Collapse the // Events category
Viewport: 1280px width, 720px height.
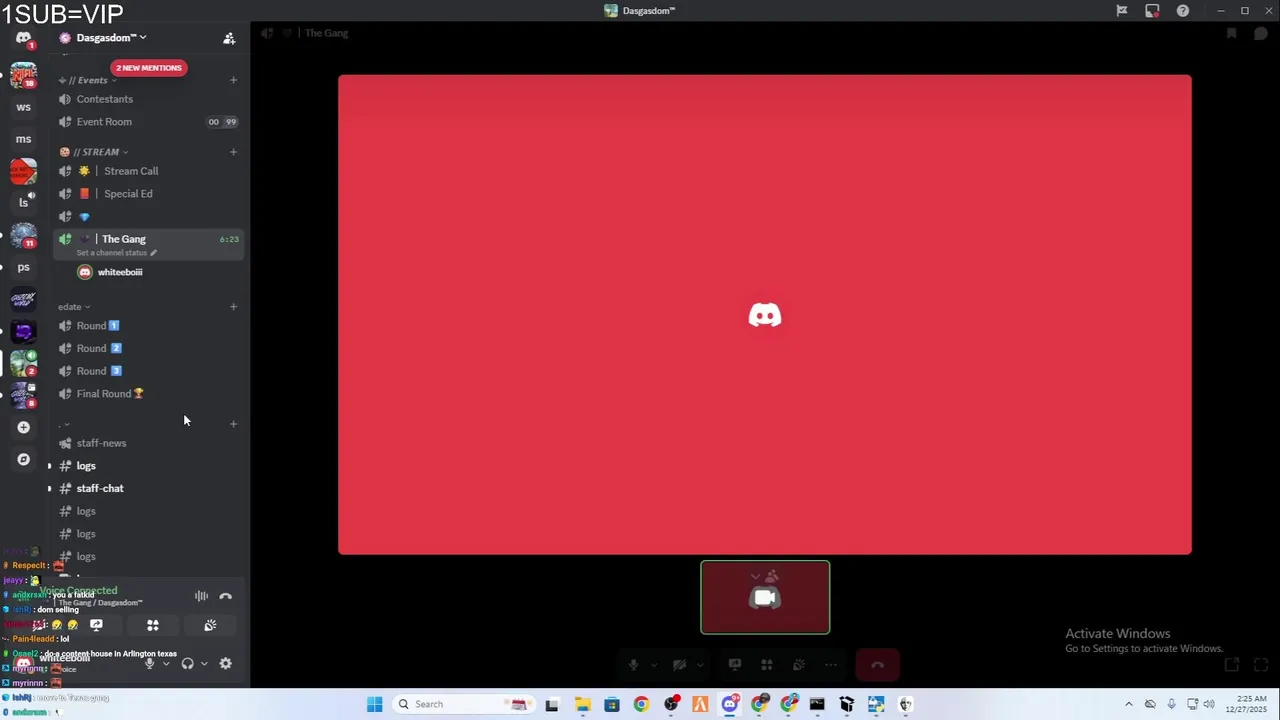point(87,80)
